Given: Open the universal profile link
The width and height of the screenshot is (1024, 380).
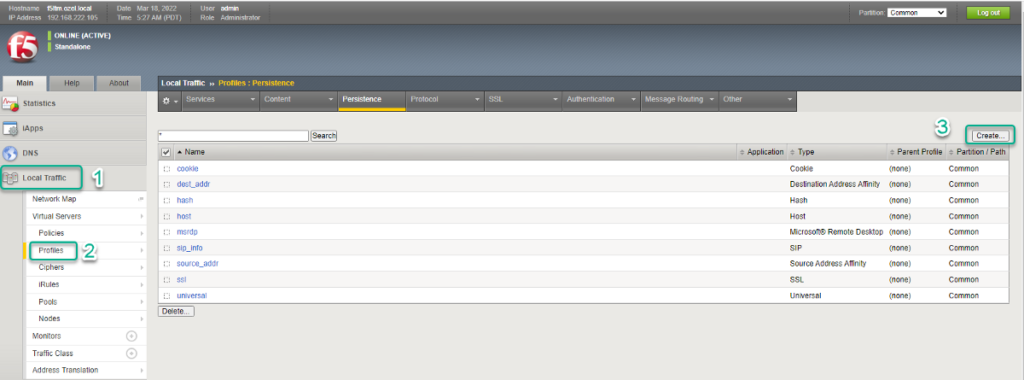Looking at the screenshot, I should (192, 296).
